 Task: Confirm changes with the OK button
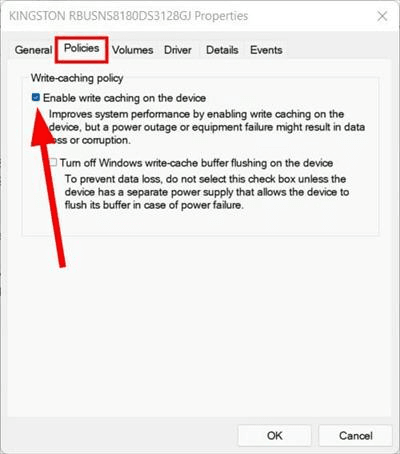pos(274,435)
